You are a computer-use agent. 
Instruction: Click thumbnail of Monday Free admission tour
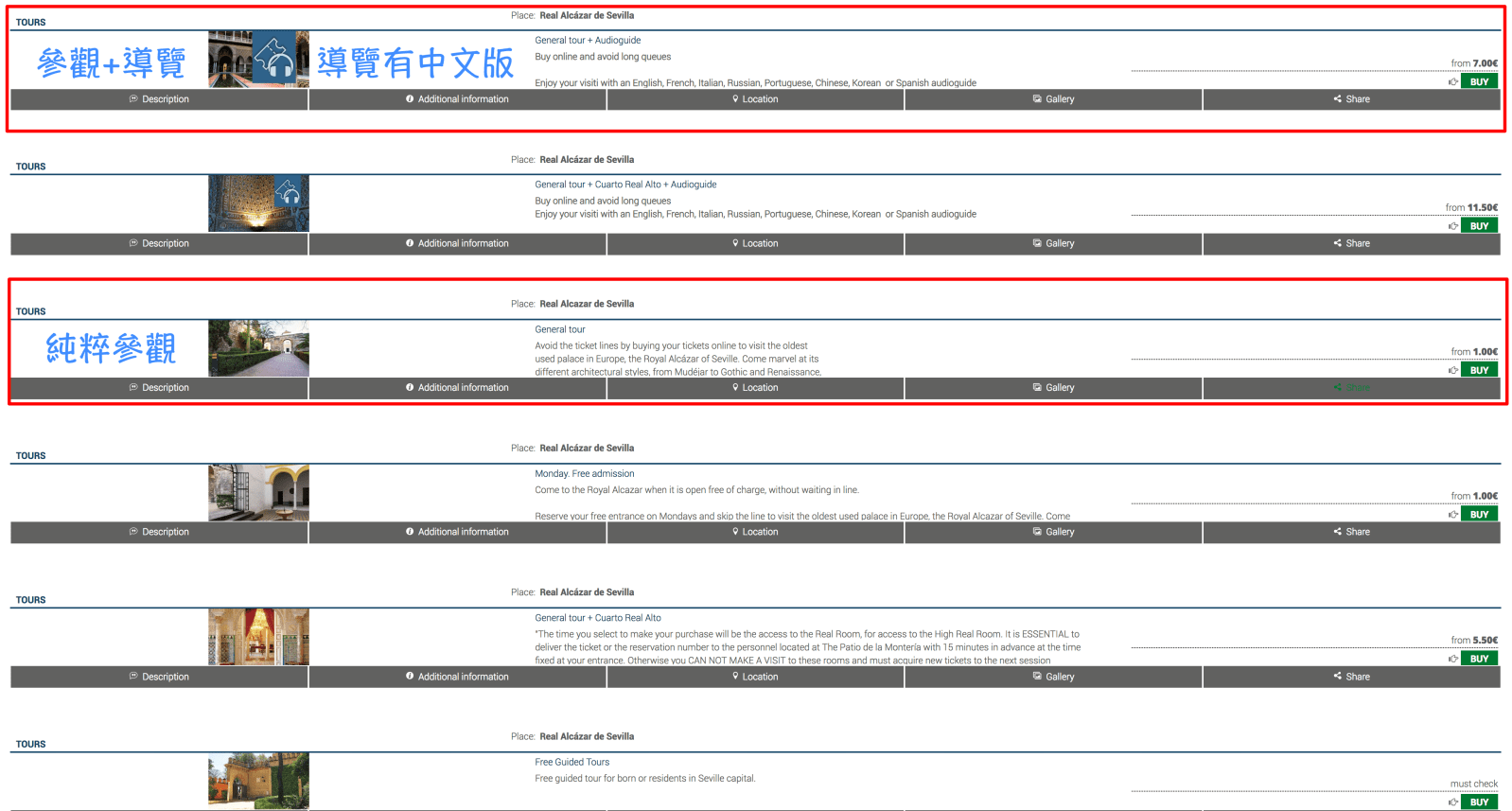[x=258, y=492]
